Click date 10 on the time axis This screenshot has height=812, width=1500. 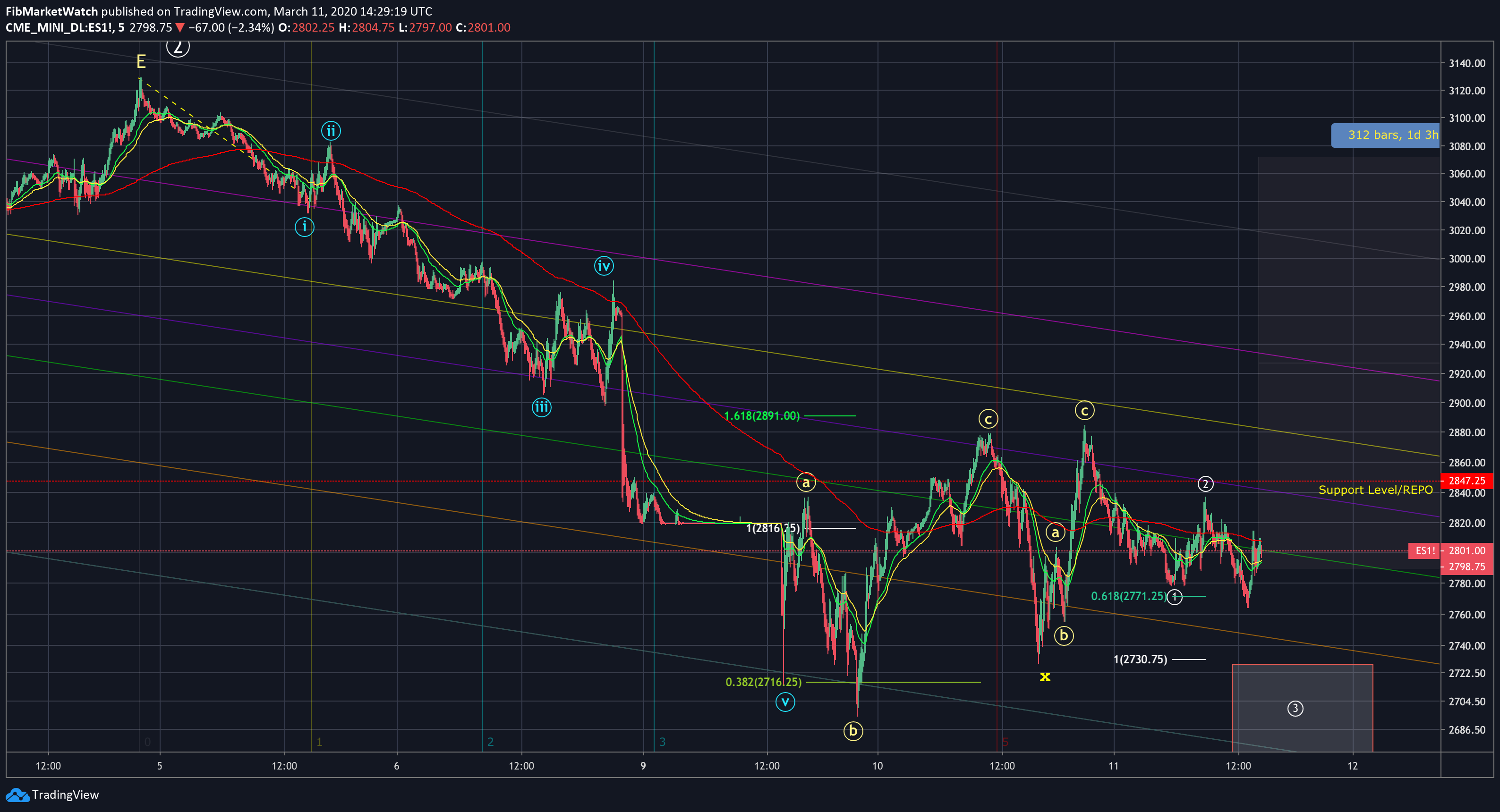coord(877,765)
